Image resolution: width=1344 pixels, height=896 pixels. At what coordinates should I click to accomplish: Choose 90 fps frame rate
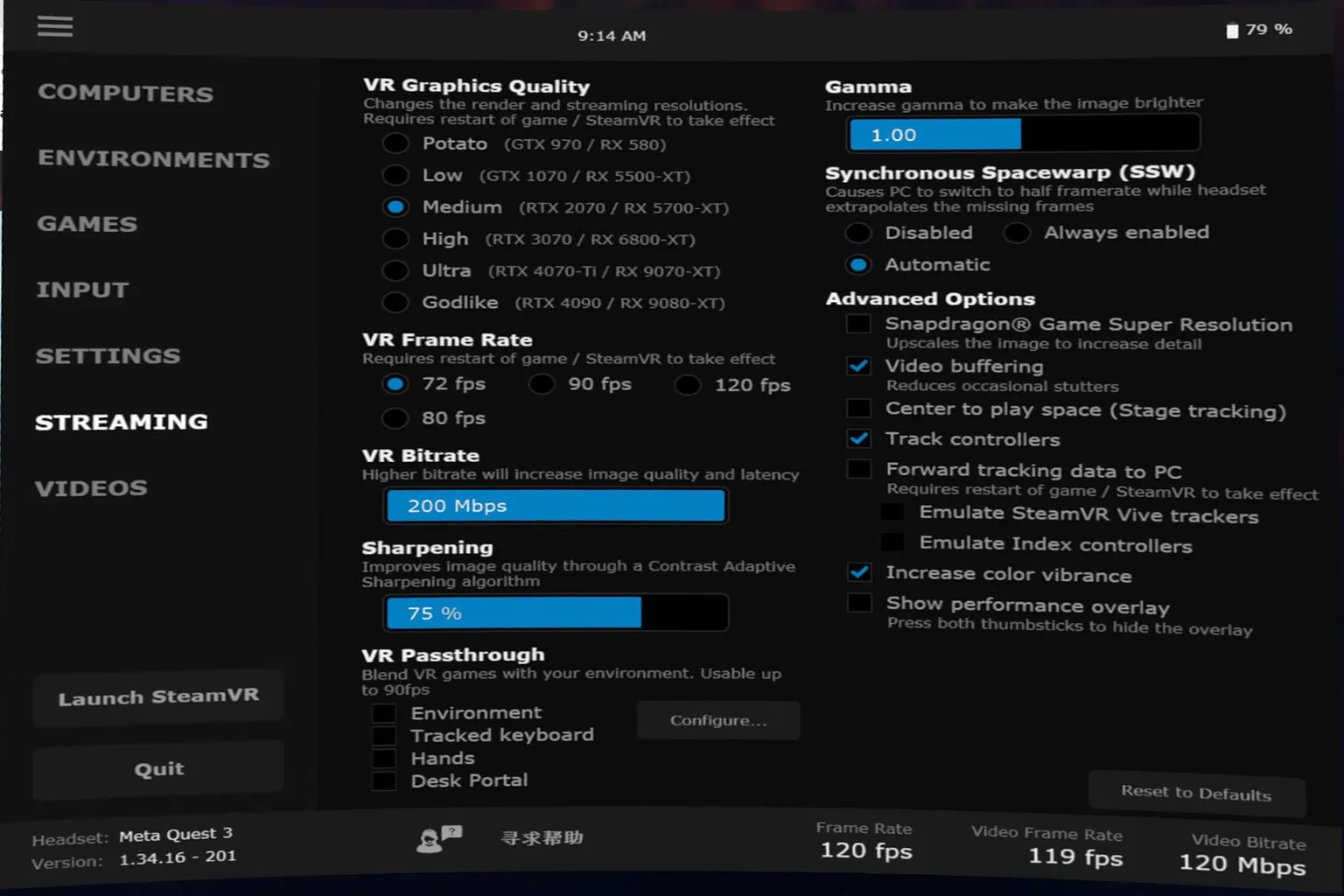point(542,384)
